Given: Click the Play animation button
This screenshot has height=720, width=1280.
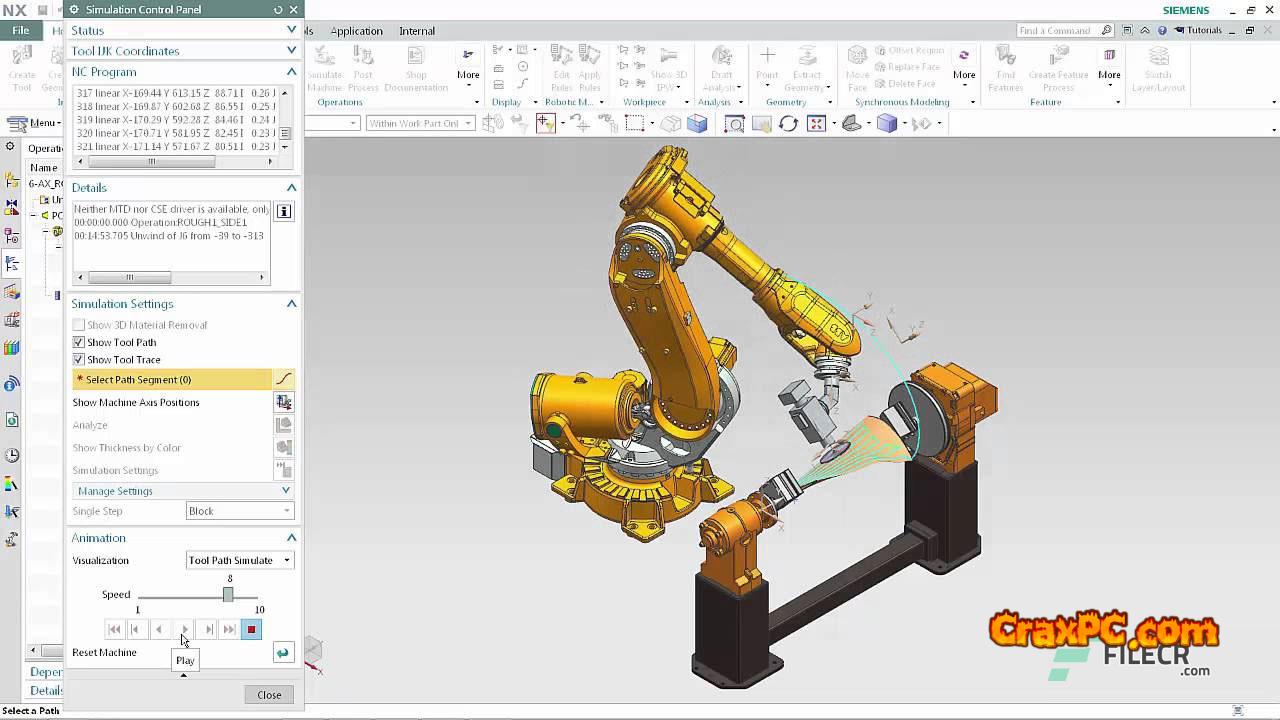Looking at the screenshot, I should pos(184,629).
